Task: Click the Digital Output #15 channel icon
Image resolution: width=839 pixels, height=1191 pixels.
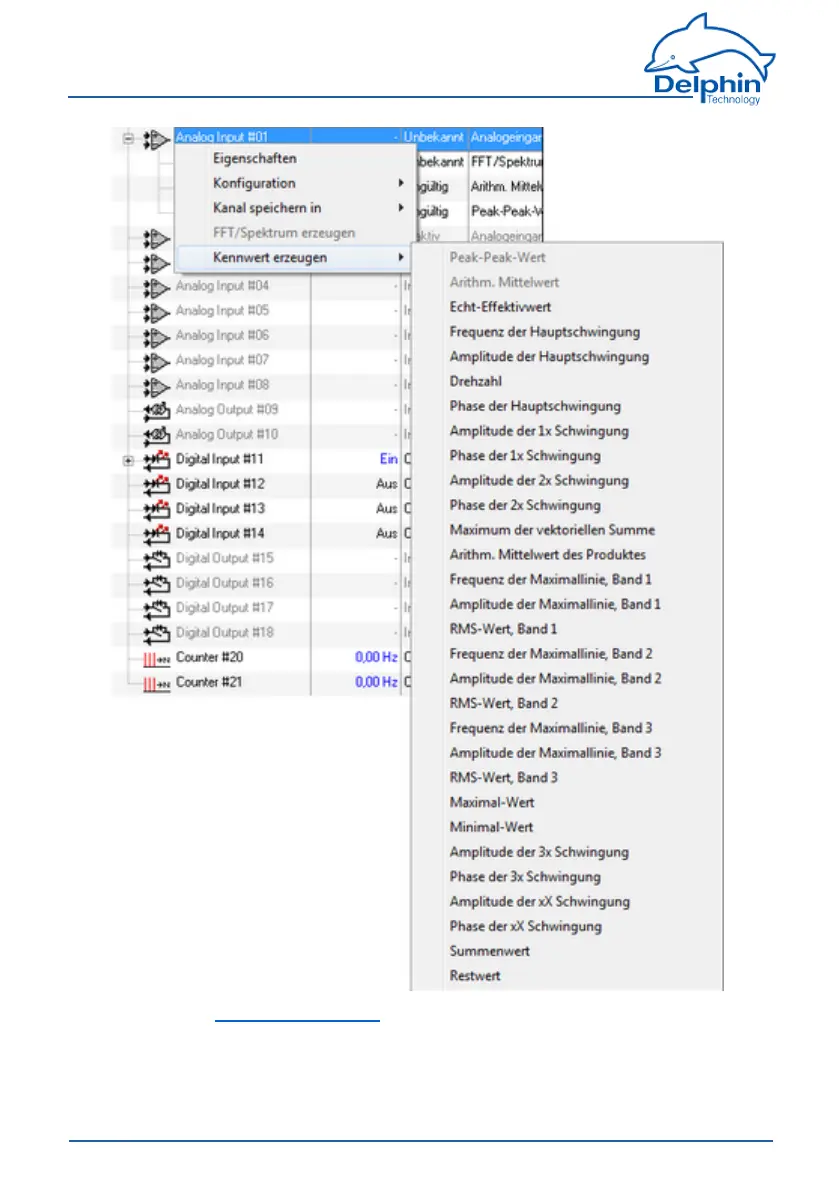Action: [x=156, y=560]
